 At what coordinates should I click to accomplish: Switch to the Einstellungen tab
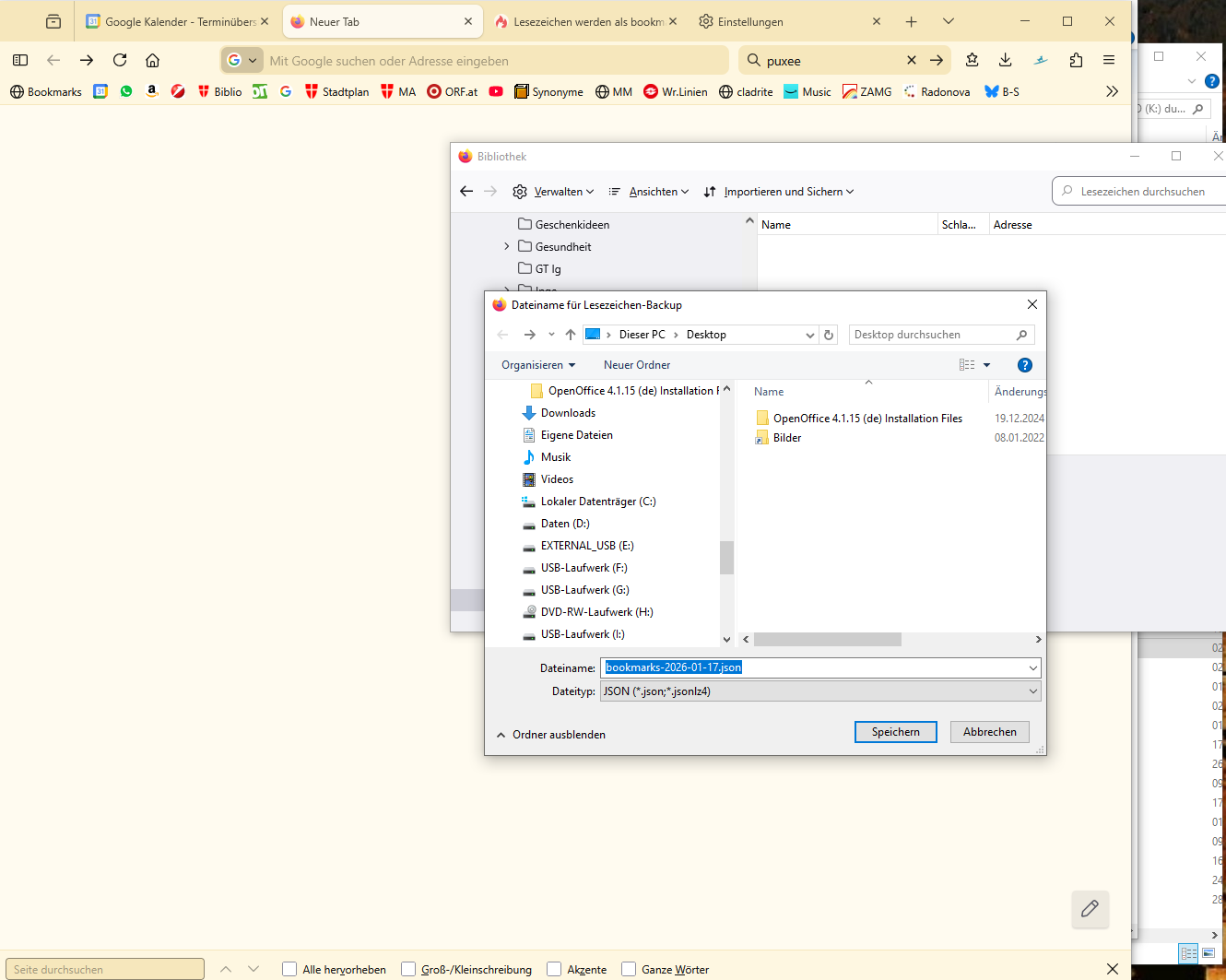[750, 22]
